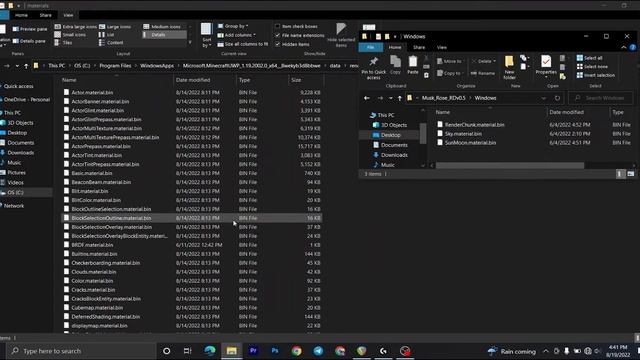Screen dimensions: 640x360
Task: Open Microsoft Edge from taskbar
Action: point(210,351)
